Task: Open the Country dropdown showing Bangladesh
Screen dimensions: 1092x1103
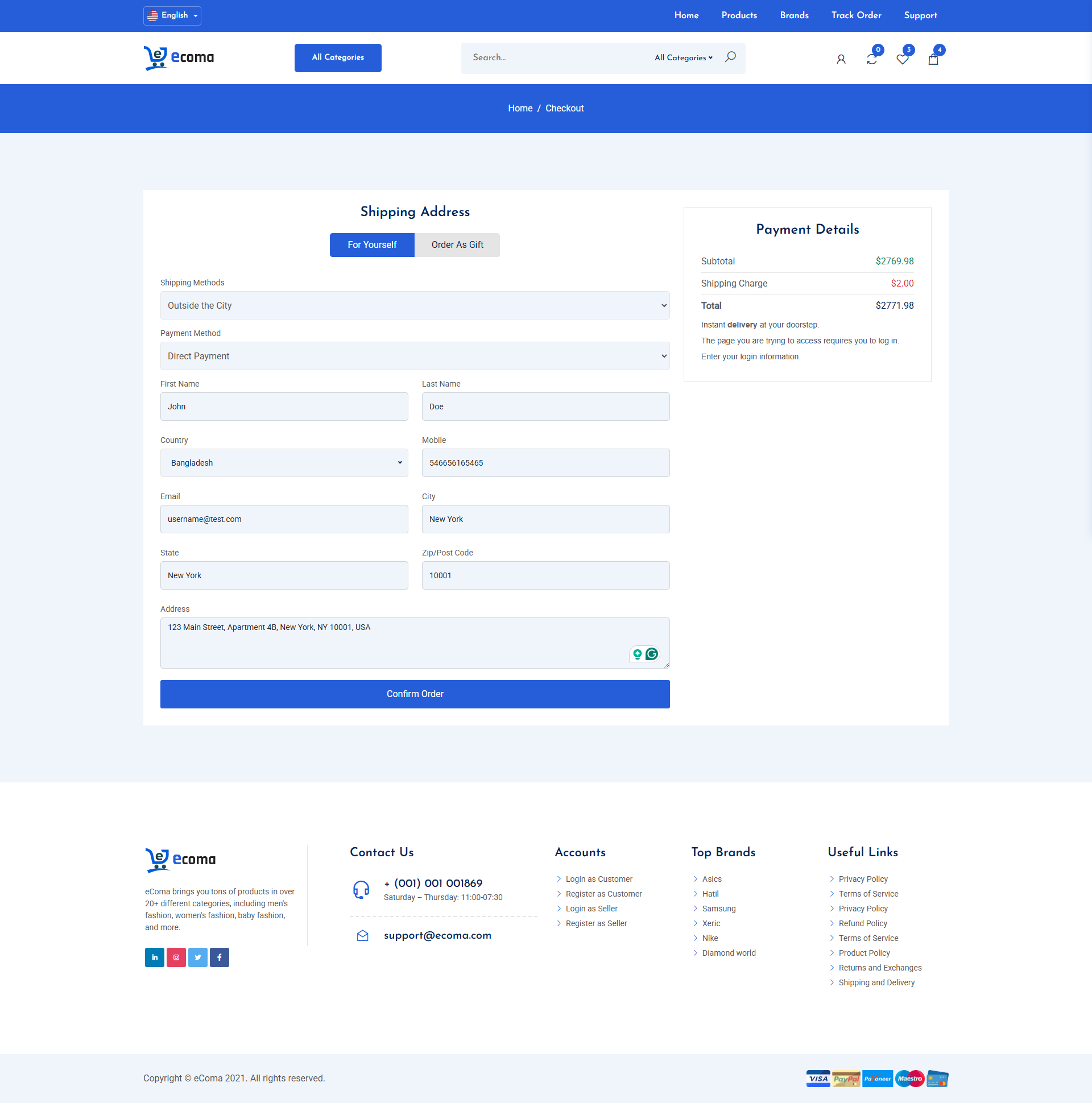Action: coord(284,463)
